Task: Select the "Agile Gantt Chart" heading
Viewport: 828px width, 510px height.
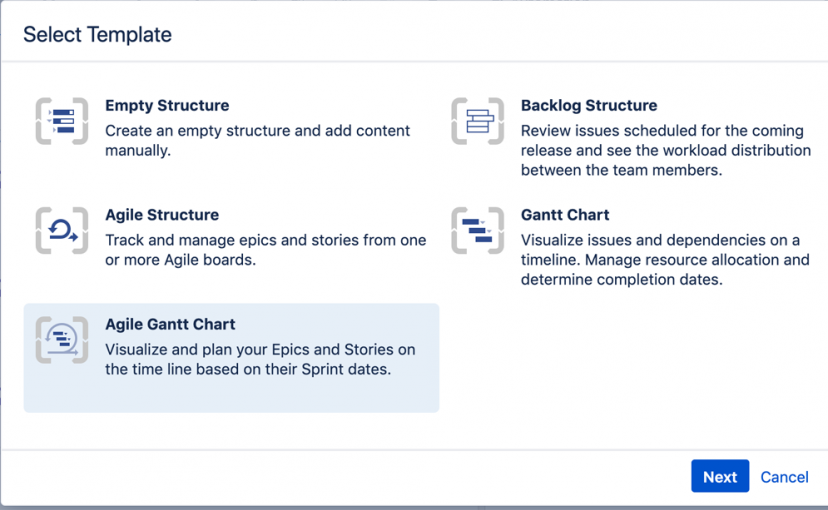Action: (170, 324)
